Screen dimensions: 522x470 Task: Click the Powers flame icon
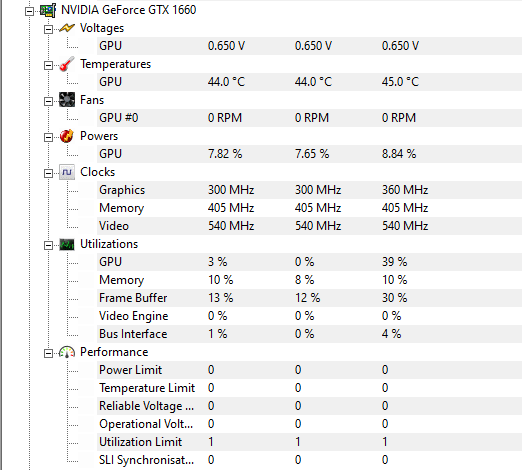pyautogui.click(x=67, y=136)
